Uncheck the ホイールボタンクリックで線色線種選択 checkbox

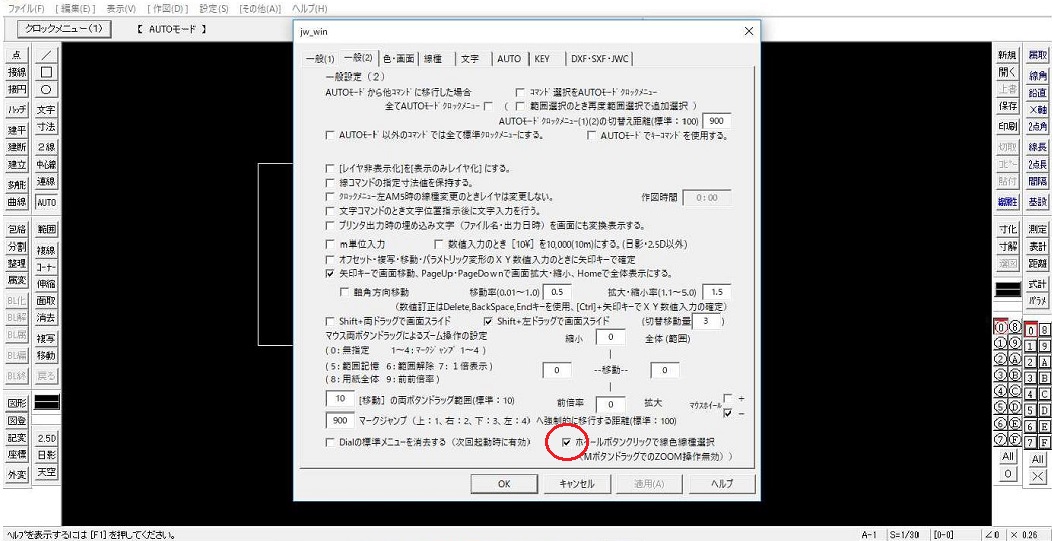click(x=567, y=441)
